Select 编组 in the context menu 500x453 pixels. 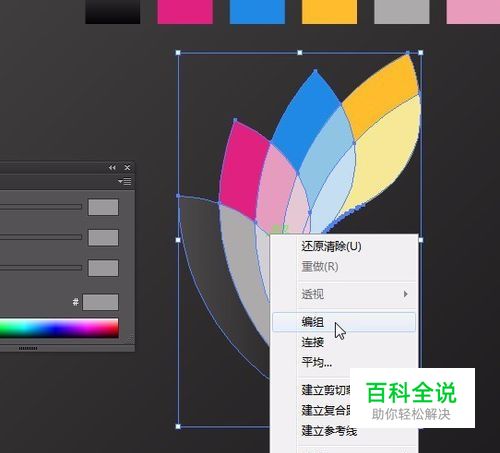(x=344, y=322)
